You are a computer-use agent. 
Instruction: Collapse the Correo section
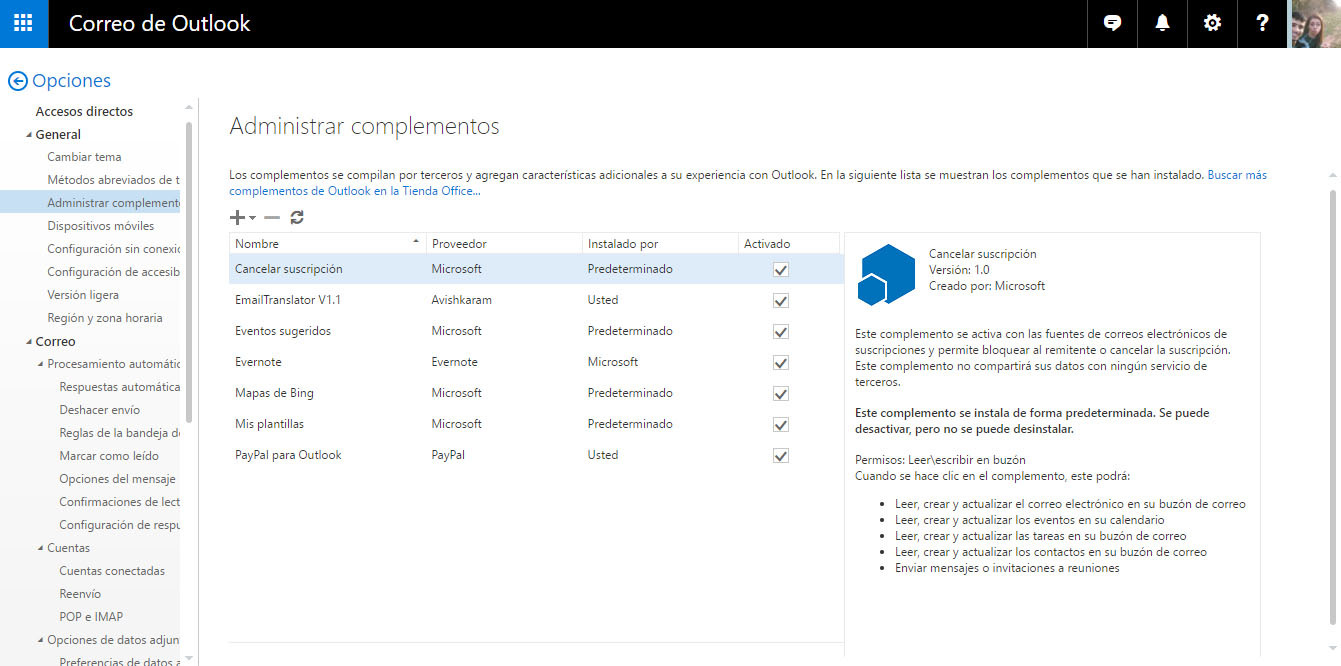tap(31, 341)
